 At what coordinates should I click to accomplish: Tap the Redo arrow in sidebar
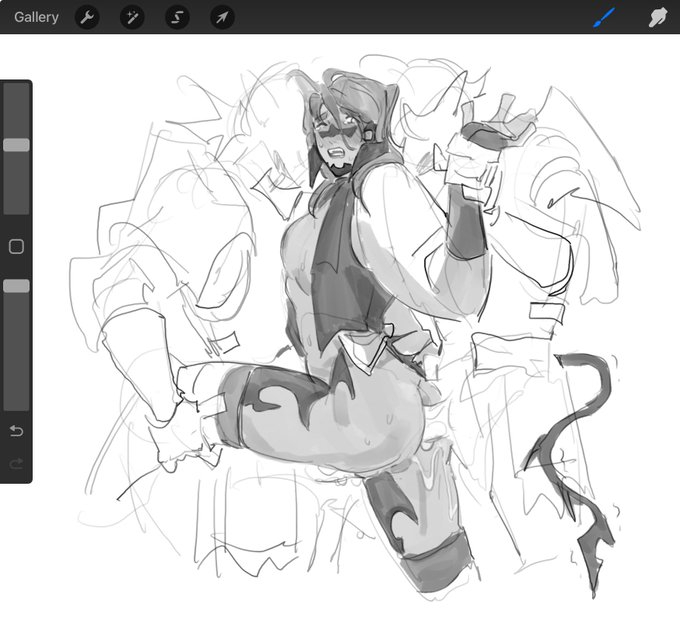tap(16, 464)
